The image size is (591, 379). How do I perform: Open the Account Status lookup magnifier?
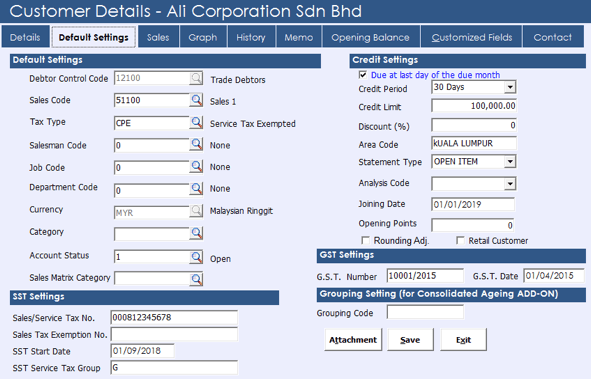point(196,257)
